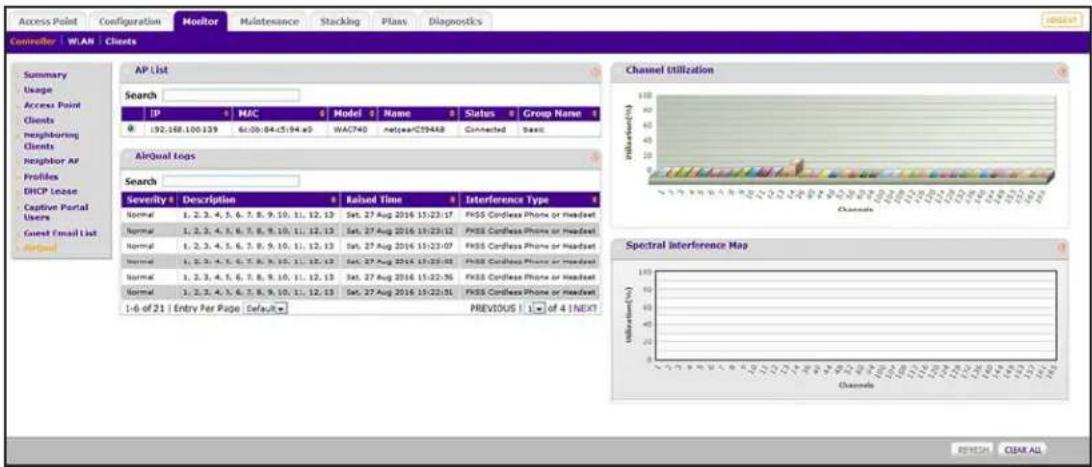Image resolution: width=1092 pixels, height=467 pixels.
Task: Sort AP List by Group Name column arrow
Action: coord(594,113)
